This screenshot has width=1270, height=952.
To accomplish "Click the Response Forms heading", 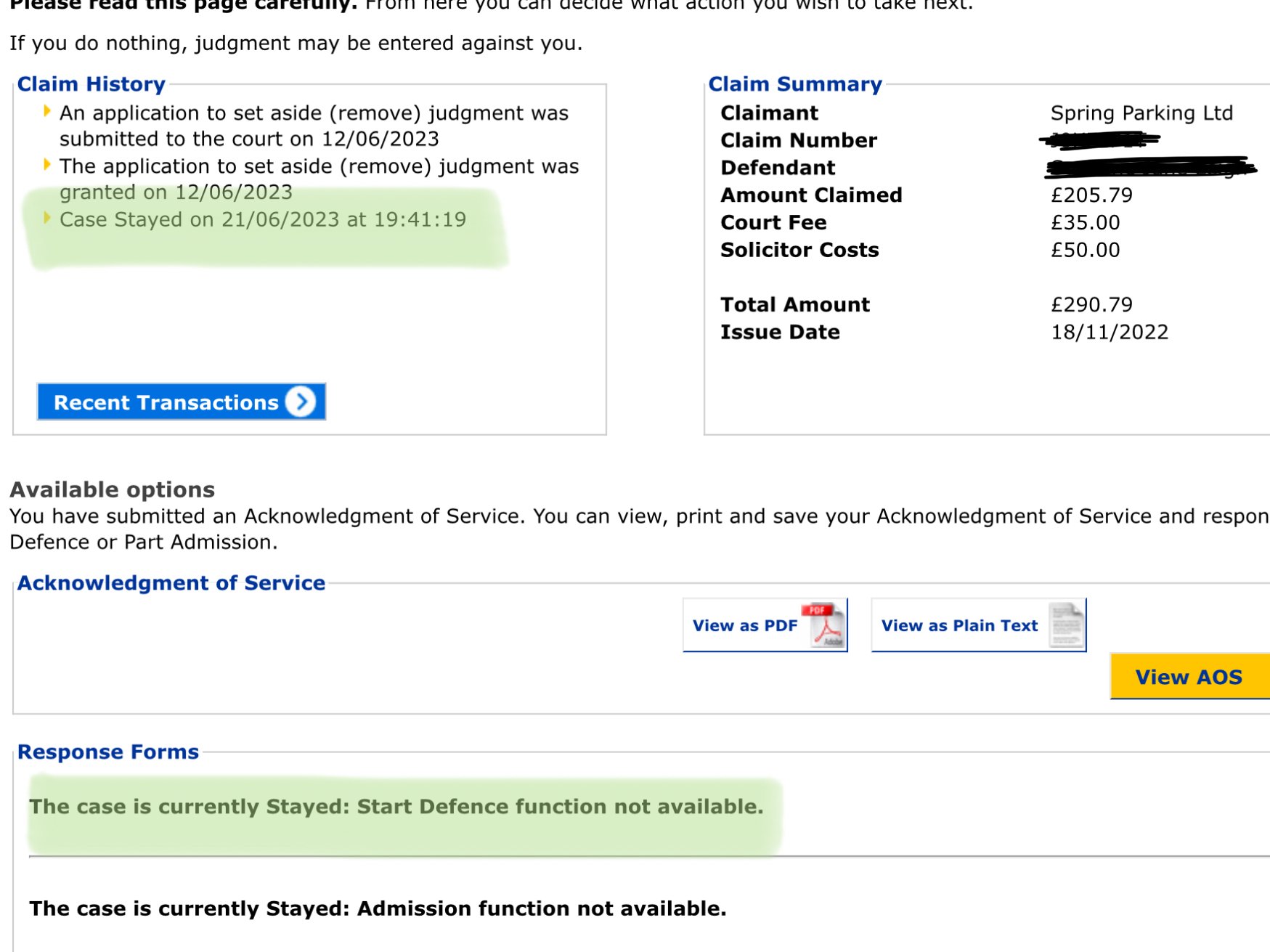I will 108,752.
